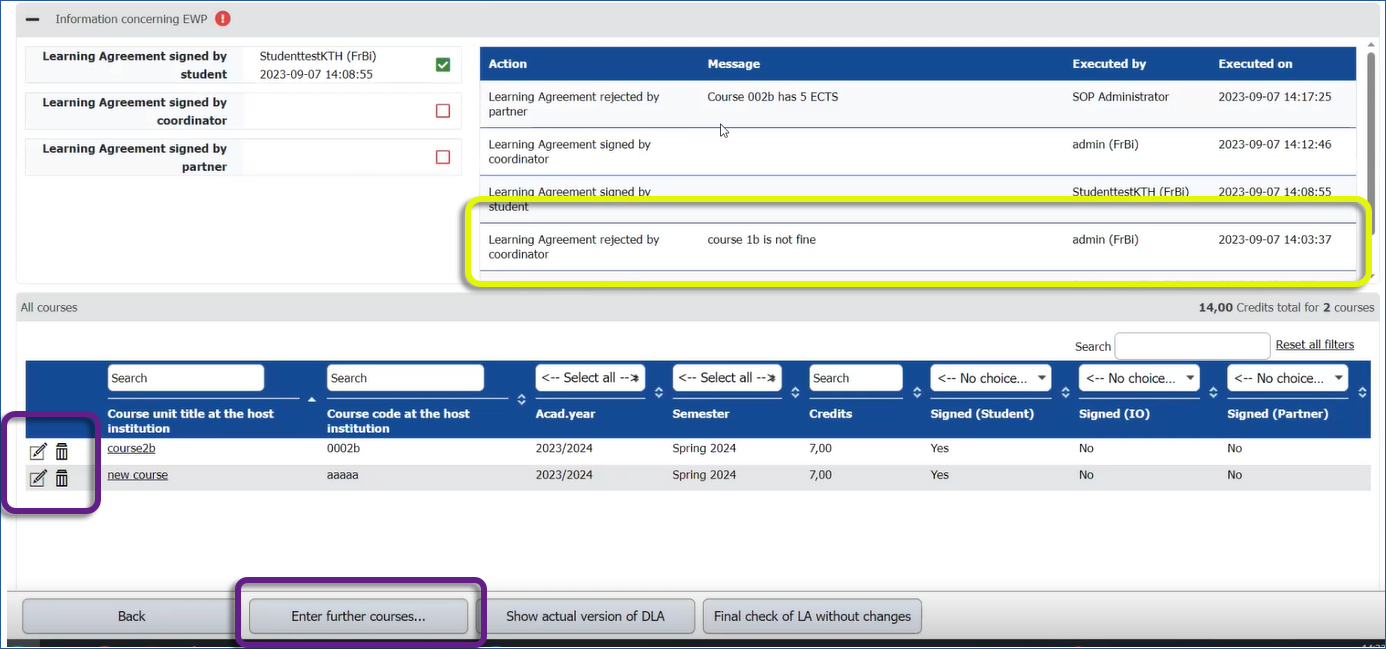Click Reset all filters link
The width and height of the screenshot is (1386, 649).
click(1314, 345)
